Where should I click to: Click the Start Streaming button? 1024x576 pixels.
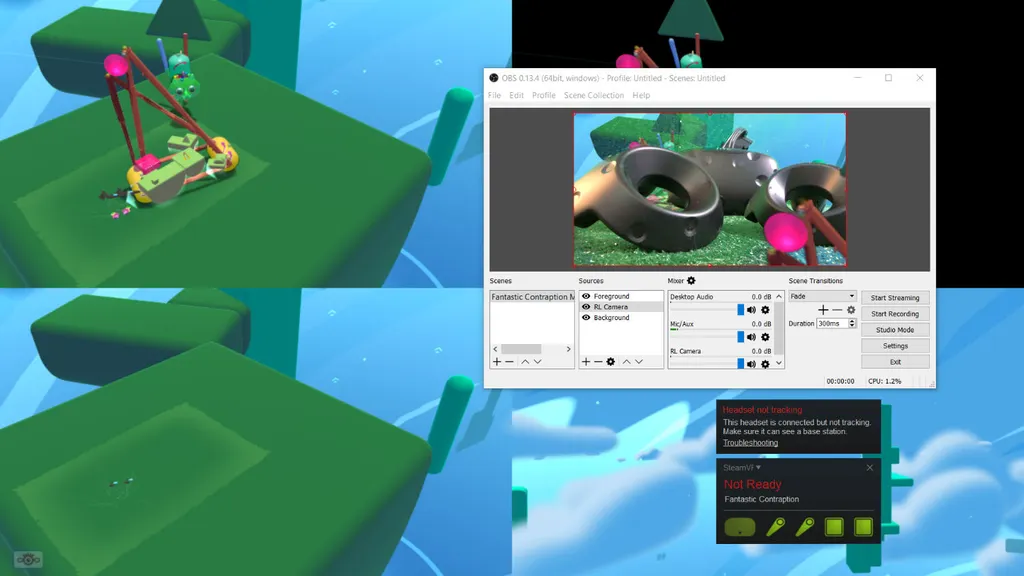(895, 297)
